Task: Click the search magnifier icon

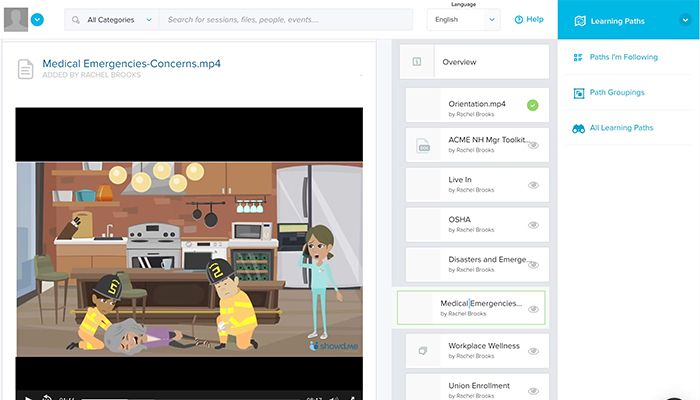Action: click(x=76, y=19)
